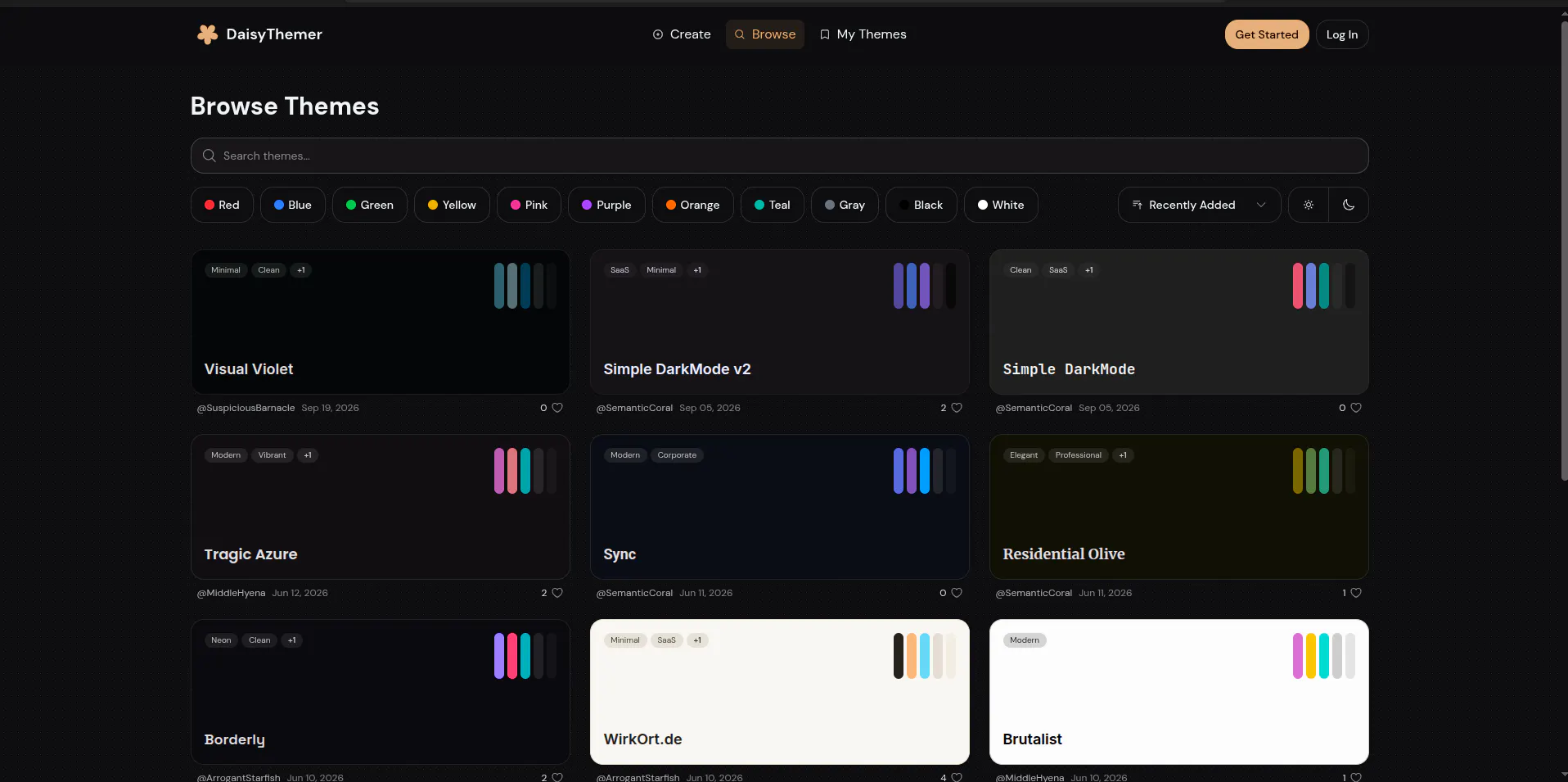
Task: Filter themes by Green color
Action: 370,205
